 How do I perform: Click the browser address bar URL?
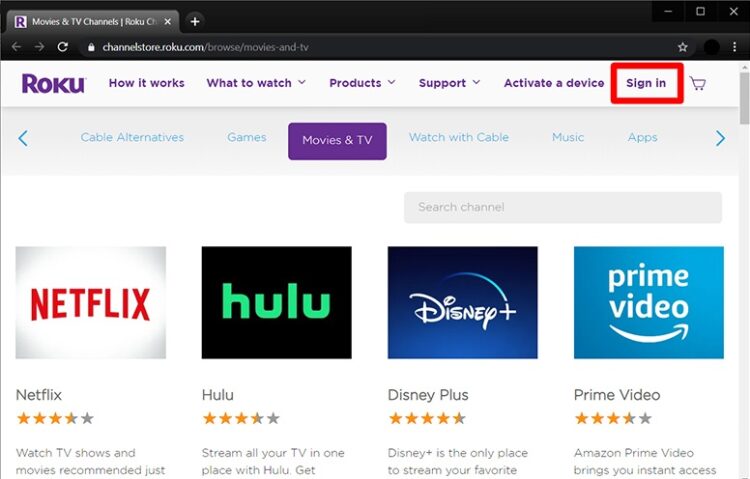point(206,47)
